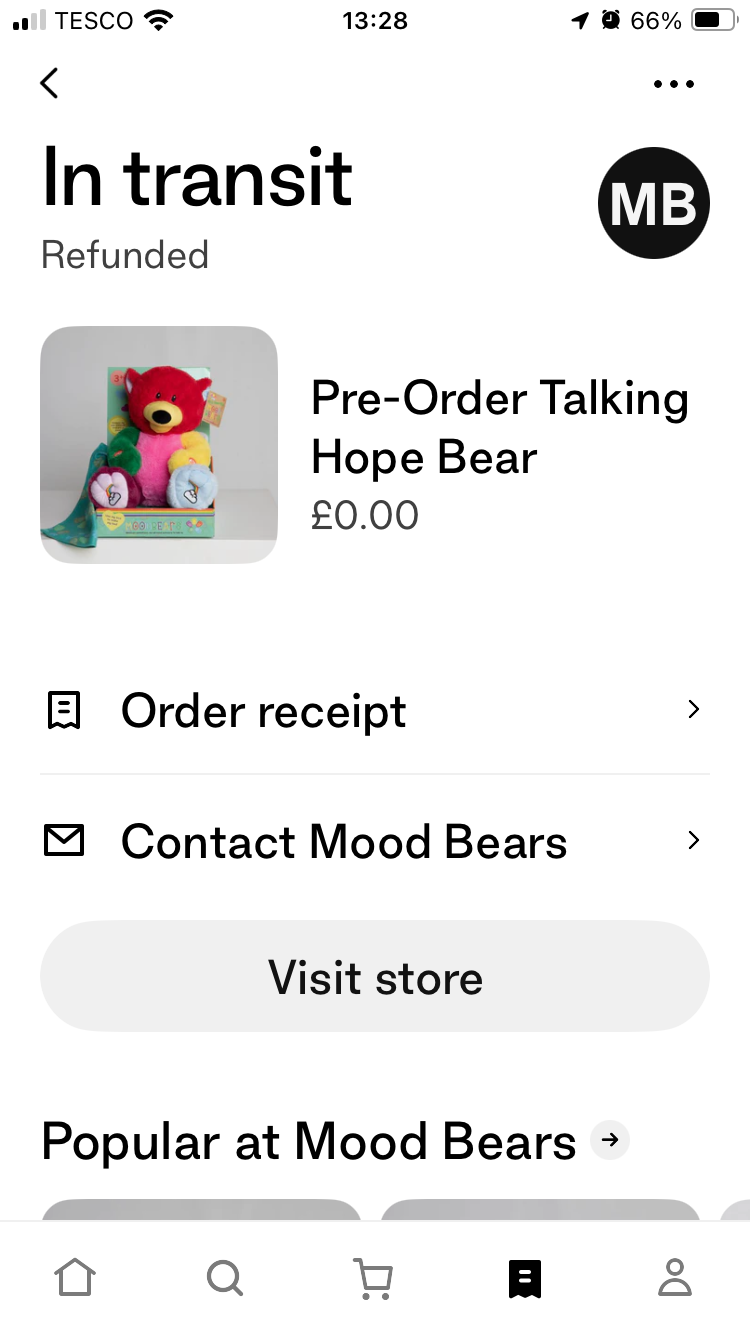
Task: Tap the first popular product card
Action: [200, 1210]
